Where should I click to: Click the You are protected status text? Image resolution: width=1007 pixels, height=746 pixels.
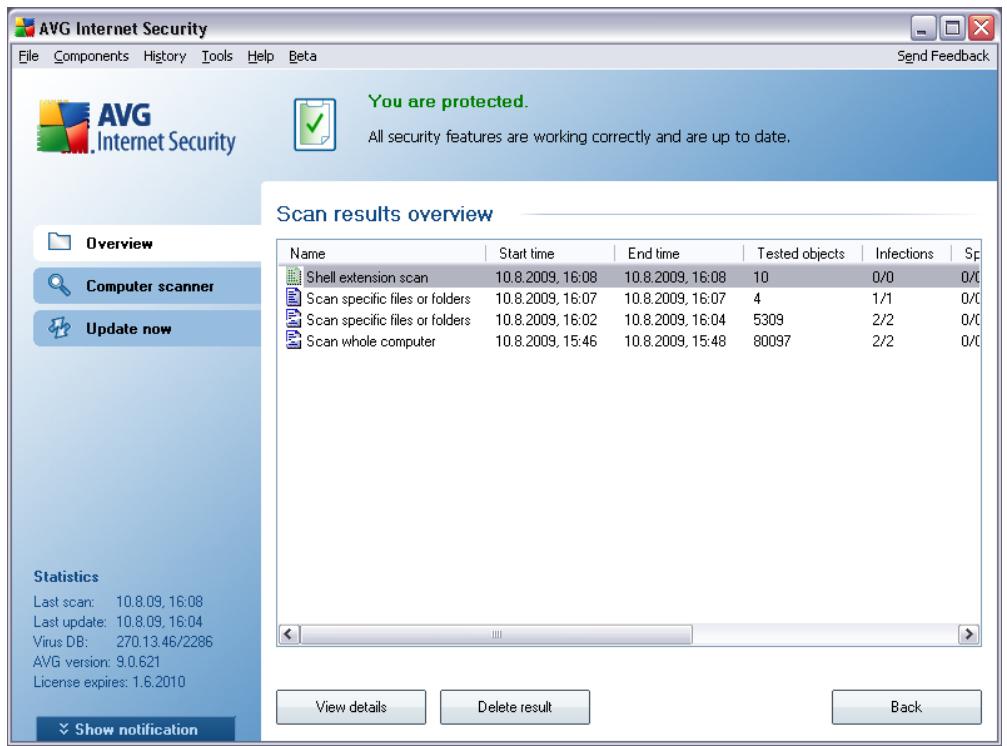[448, 101]
